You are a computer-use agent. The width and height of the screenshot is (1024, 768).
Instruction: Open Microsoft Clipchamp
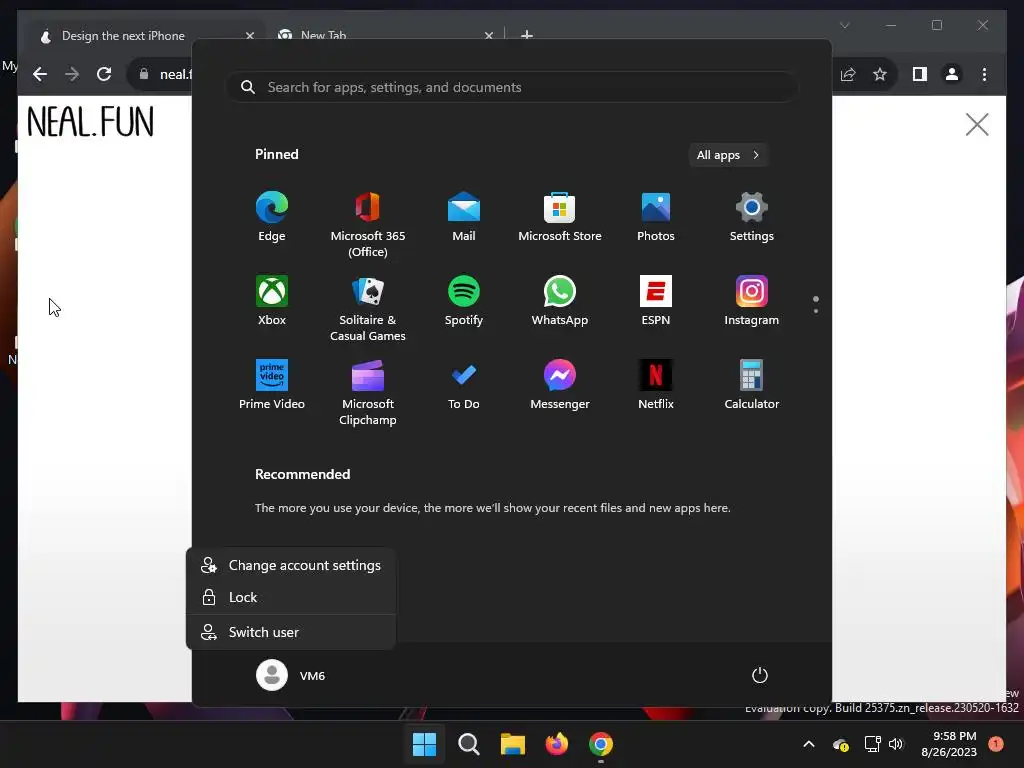(368, 392)
